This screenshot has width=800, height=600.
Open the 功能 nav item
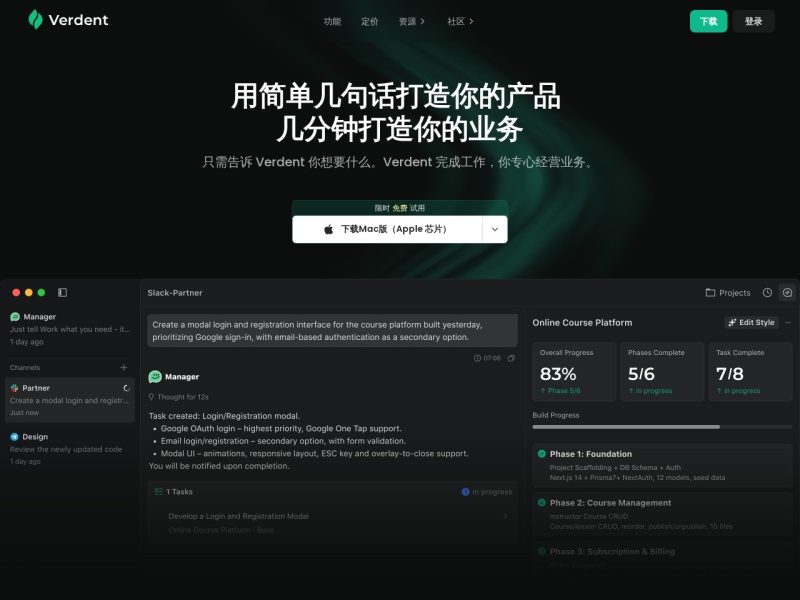332,21
